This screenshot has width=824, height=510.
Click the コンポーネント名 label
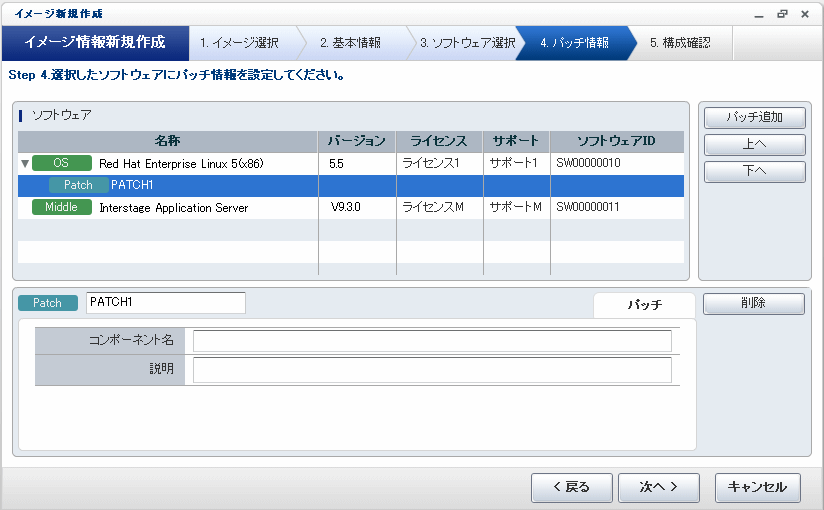(131, 340)
